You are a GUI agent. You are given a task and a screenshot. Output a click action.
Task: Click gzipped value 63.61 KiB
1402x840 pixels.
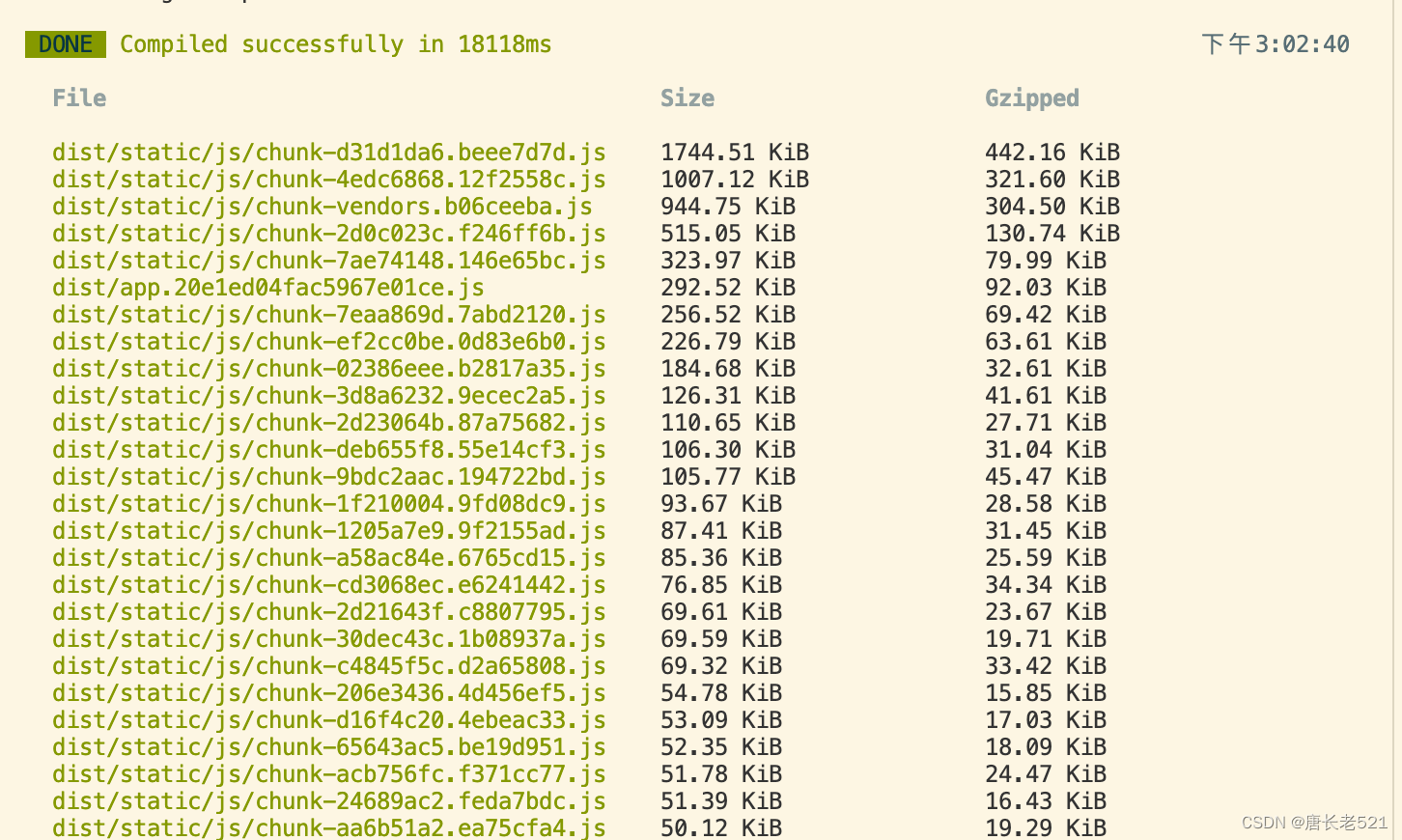coord(1046,342)
